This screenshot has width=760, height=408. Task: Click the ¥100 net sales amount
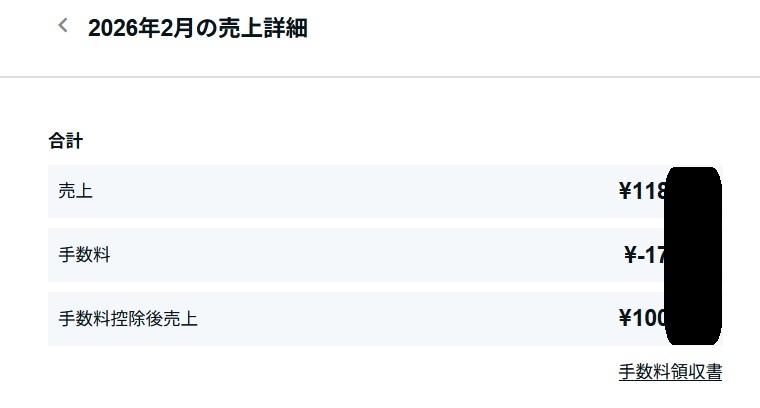[643, 319]
